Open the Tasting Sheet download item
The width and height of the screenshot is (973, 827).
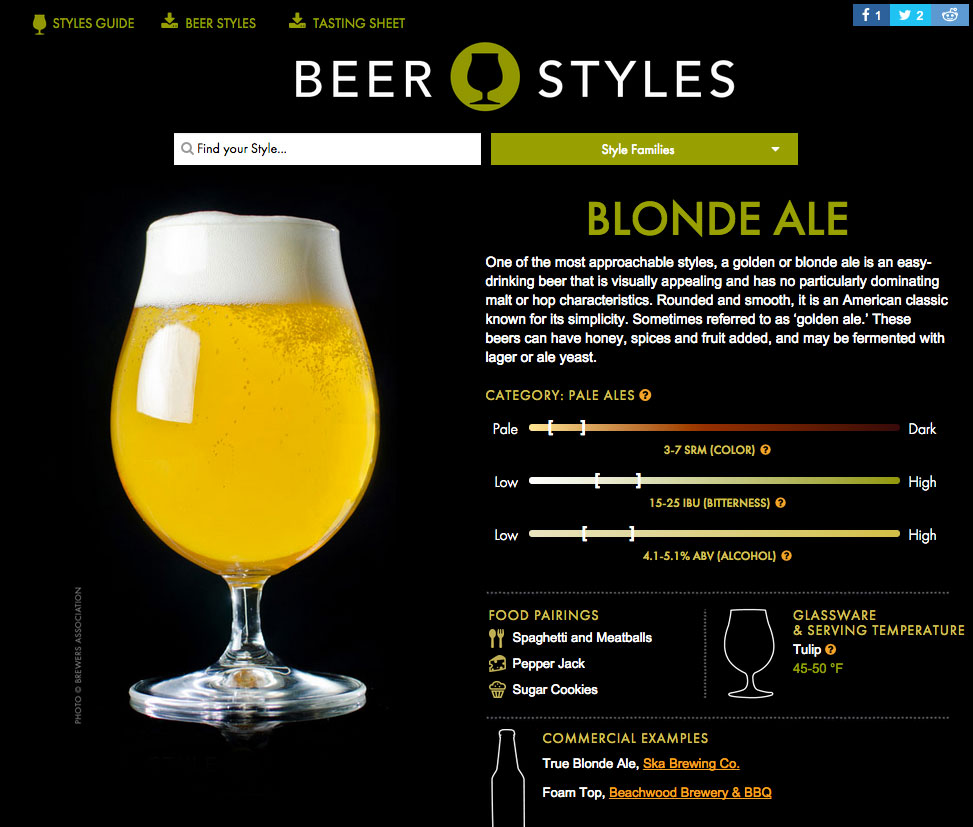click(347, 22)
